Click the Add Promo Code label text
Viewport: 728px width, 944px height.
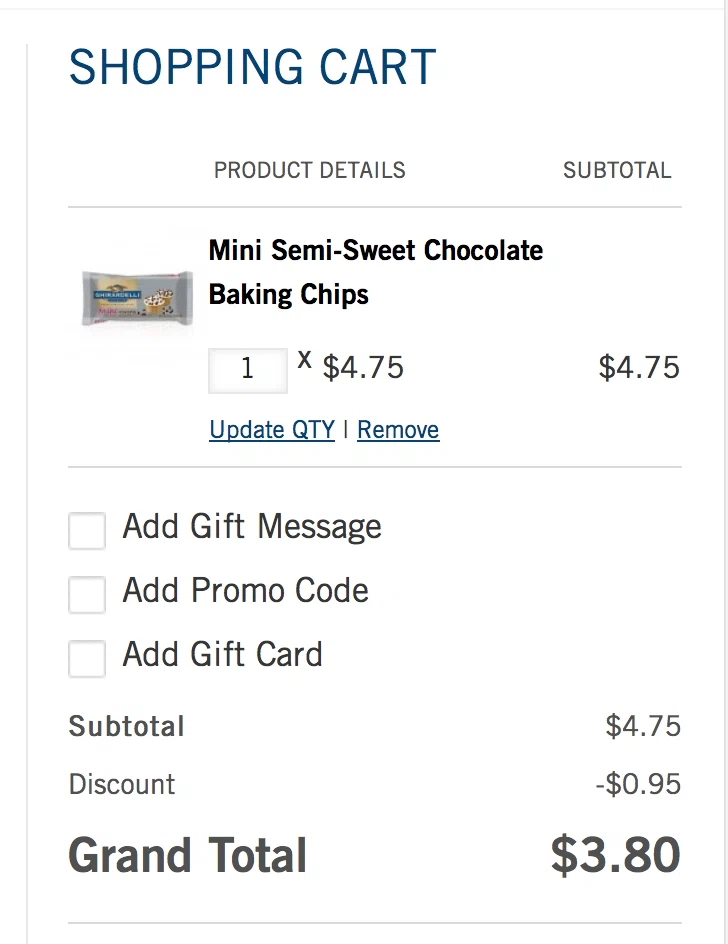coord(245,591)
